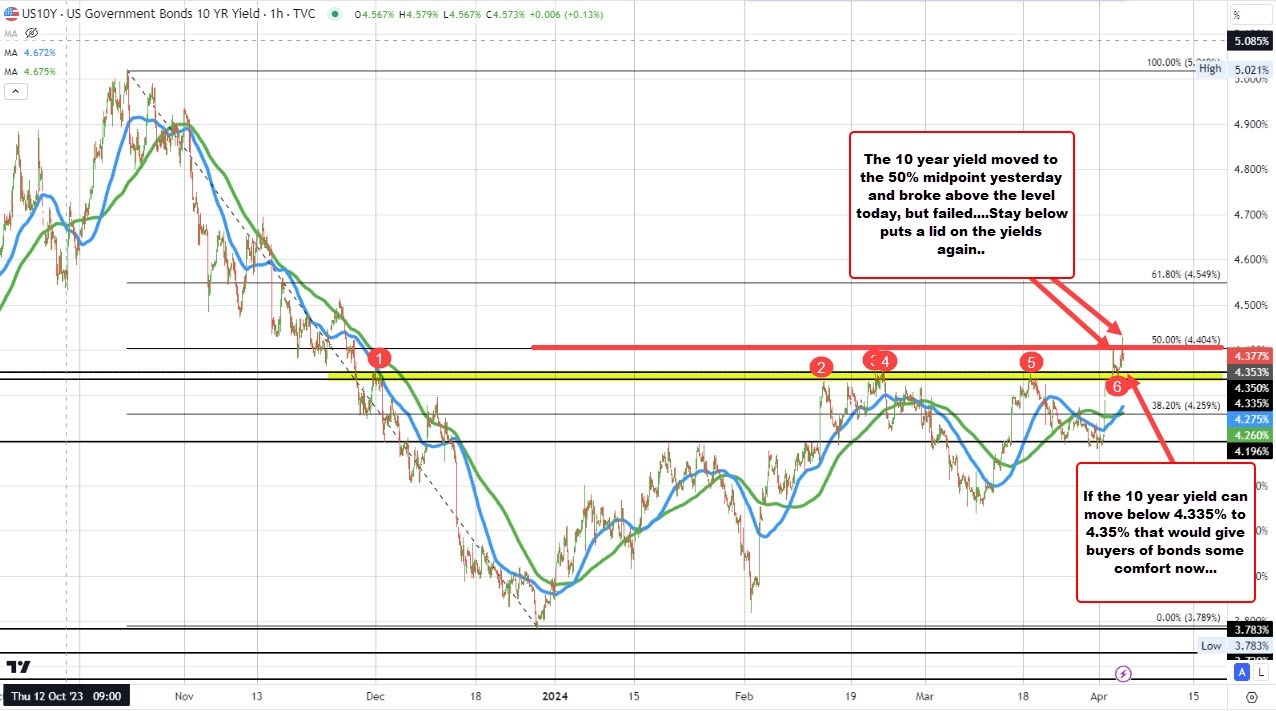Click the yellow highlighted support zone band
1276x711 pixels.
(600, 375)
